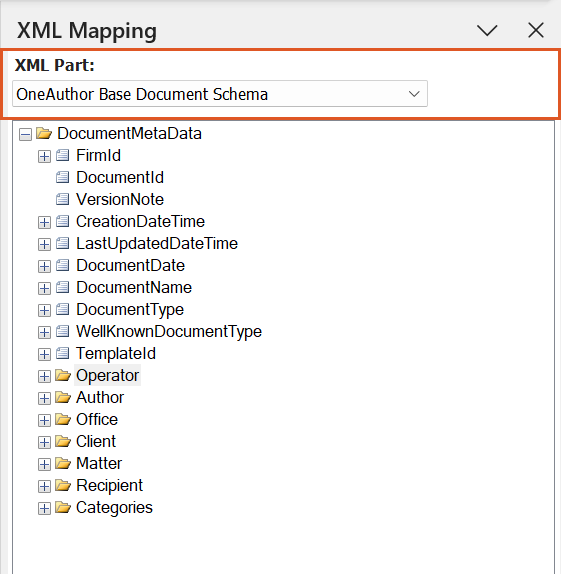Select the Client tree label

coord(96,441)
